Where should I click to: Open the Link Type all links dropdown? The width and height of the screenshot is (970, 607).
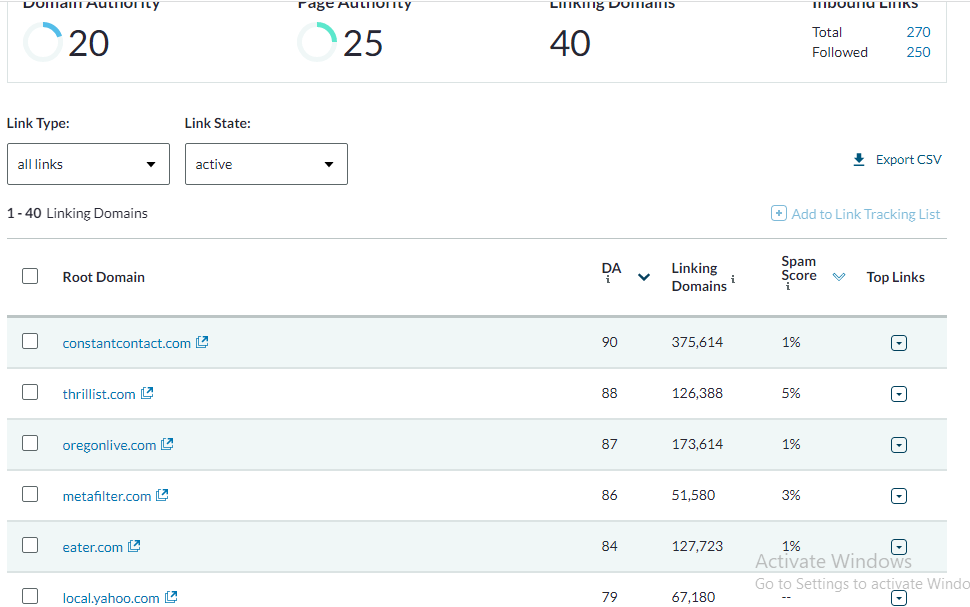pos(88,164)
